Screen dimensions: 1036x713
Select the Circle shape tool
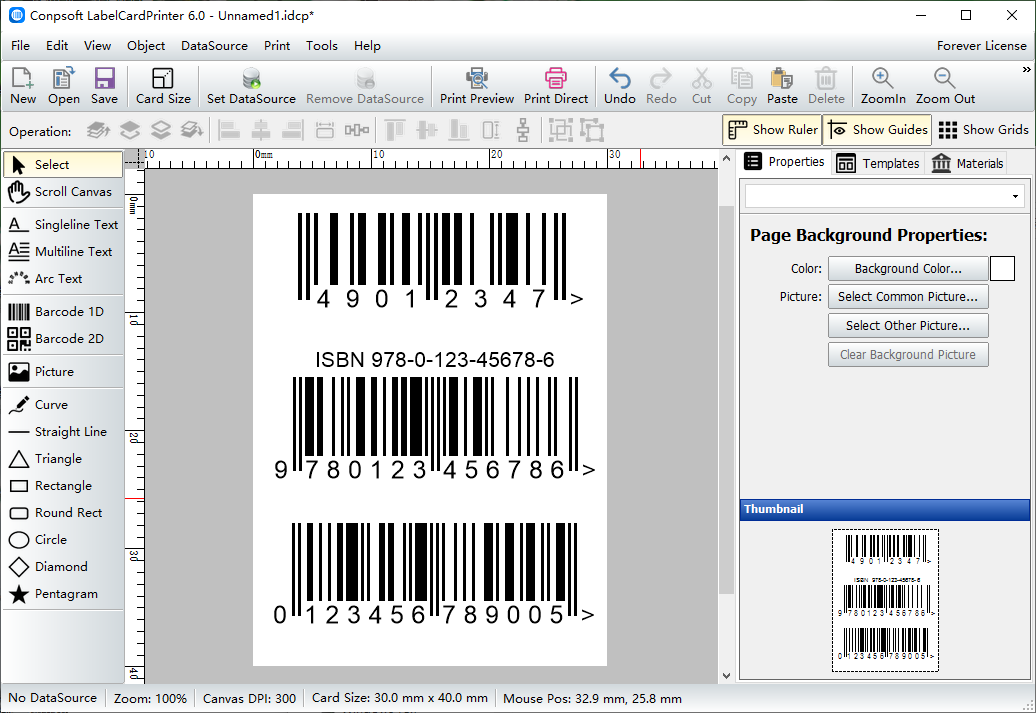(x=63, y=540)
